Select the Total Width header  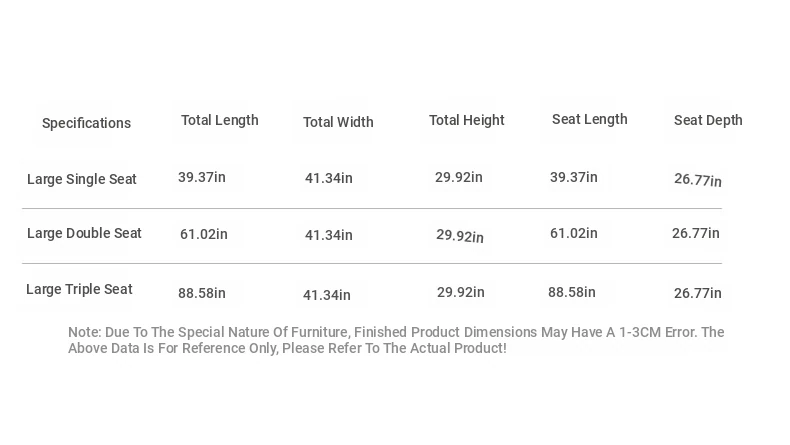[338, 122]
